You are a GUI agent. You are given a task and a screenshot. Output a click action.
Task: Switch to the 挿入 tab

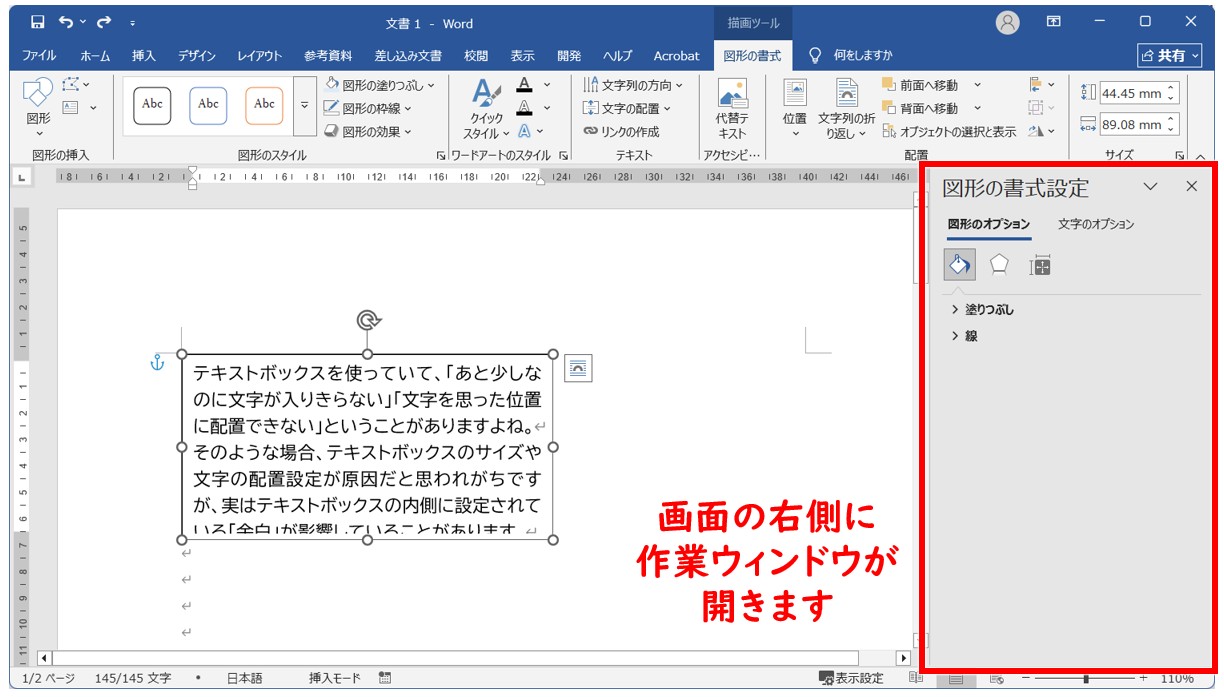[144, 56]
